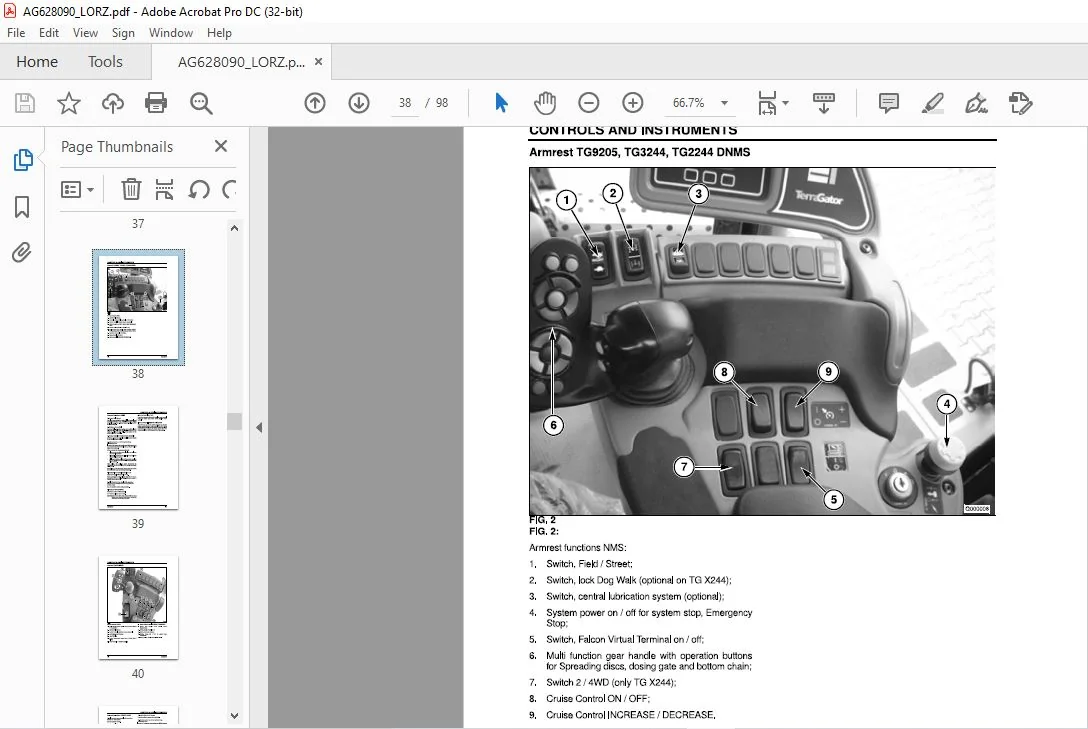1088x729 pixels.
Task: Select page 40 thumbnail
Action: (x=138, y=608)
